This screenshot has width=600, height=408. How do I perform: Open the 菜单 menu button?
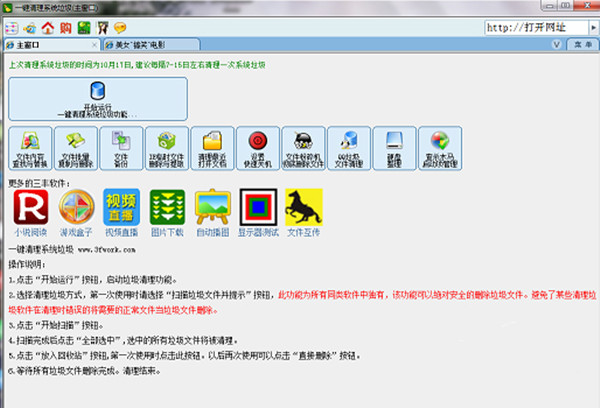click(583, 45)
